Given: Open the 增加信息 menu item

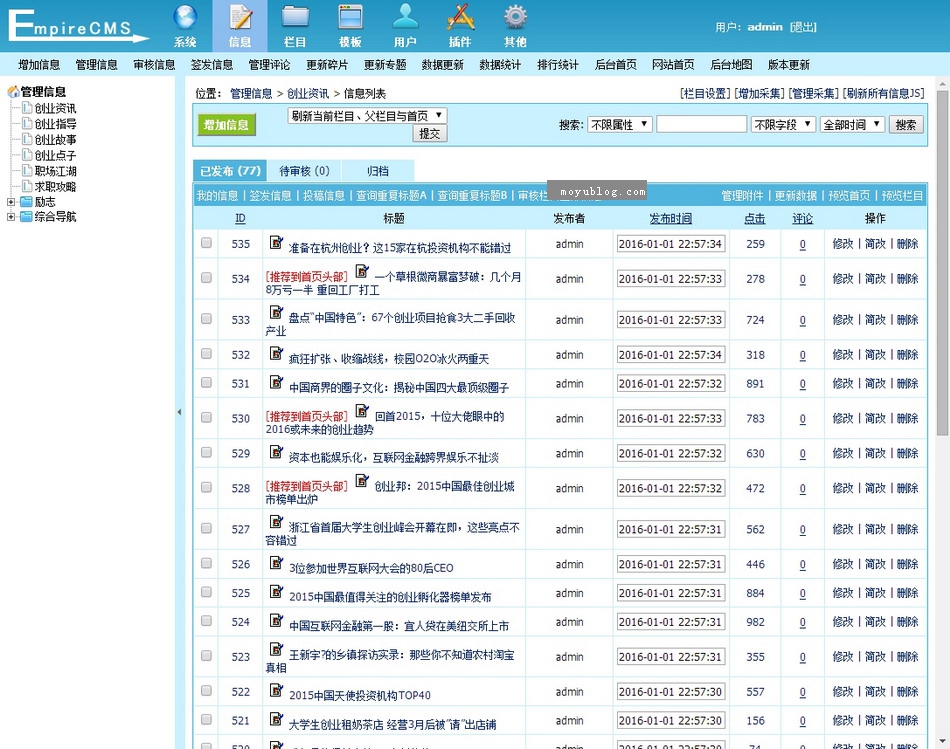Looking at the screenshot, I should [x=39, y=65].
